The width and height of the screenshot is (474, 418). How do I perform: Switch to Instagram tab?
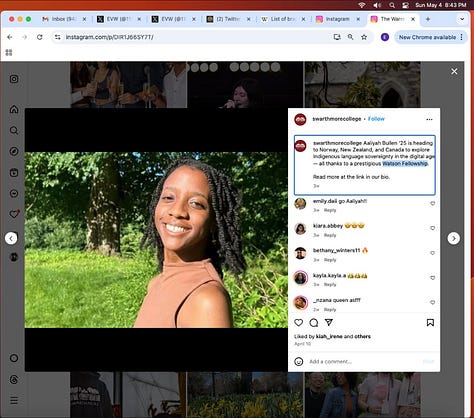click(x=338, y=19)
